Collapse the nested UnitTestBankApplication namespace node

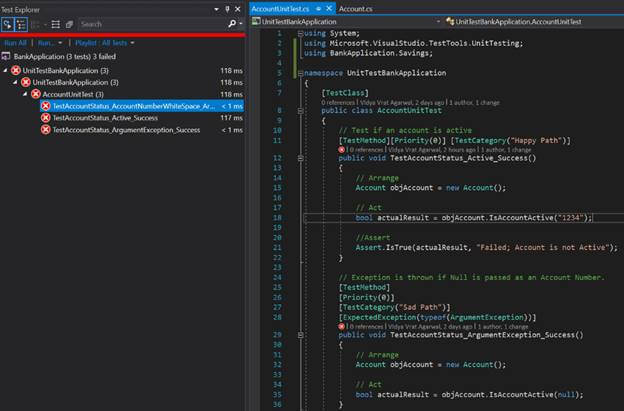15,82
